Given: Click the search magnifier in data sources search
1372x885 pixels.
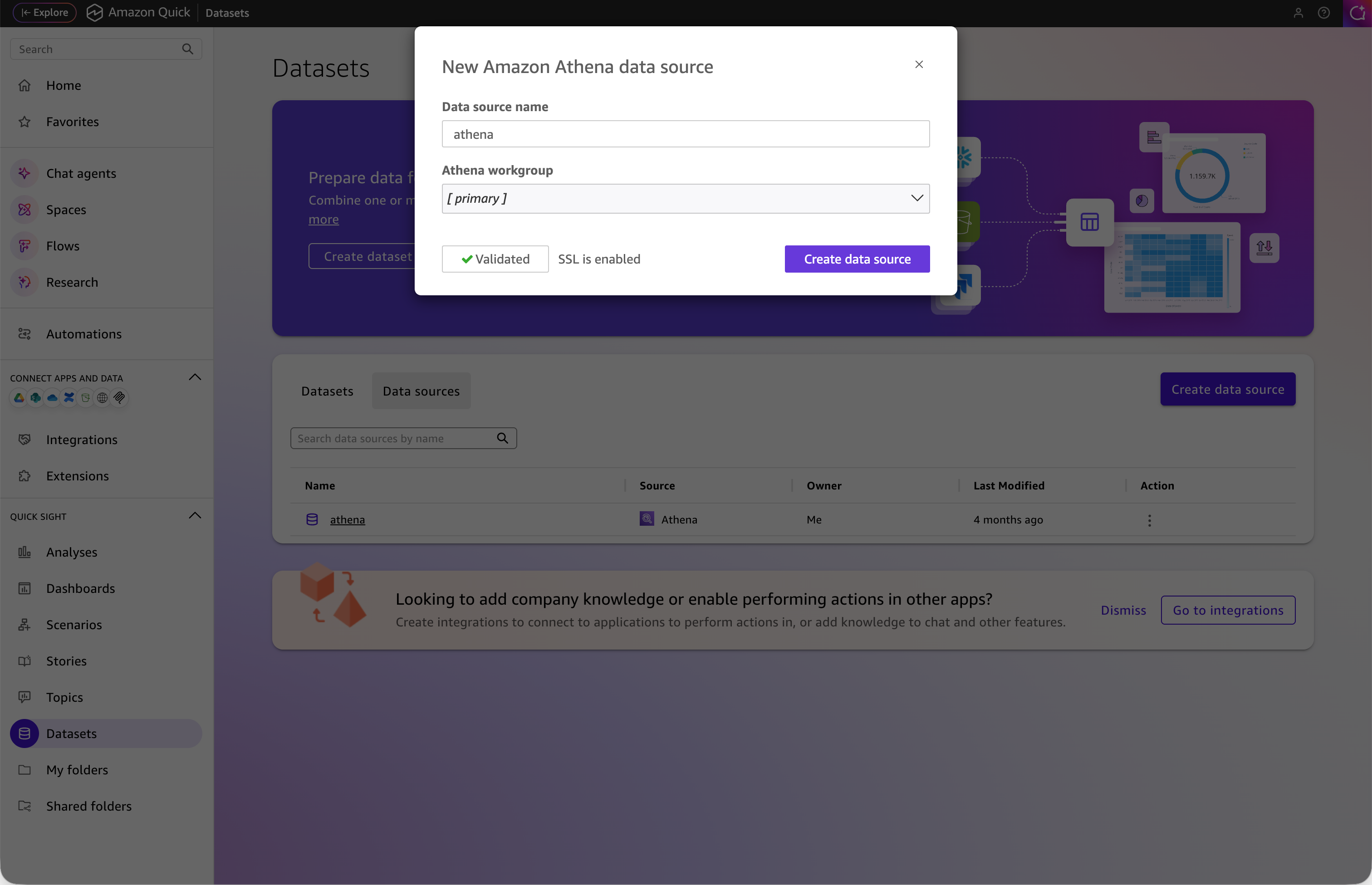Looking at the screenshot, I should click(x=502, y=439).
